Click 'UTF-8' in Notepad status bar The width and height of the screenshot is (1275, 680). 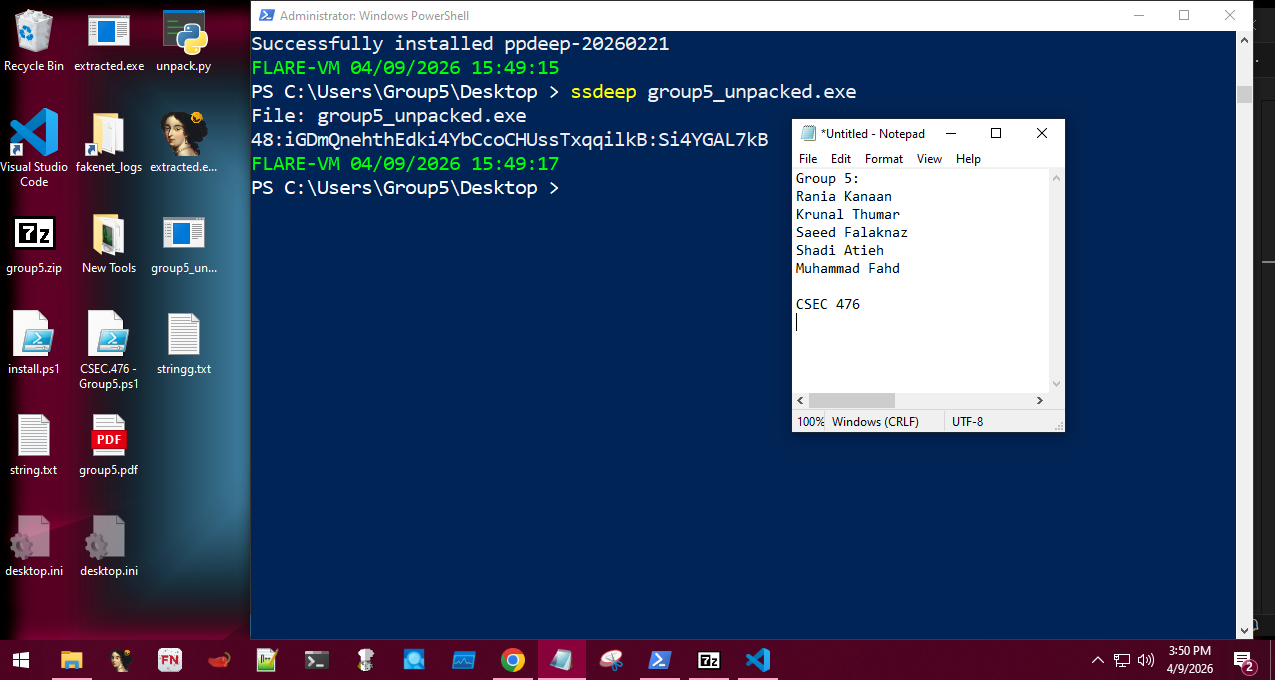967,422
